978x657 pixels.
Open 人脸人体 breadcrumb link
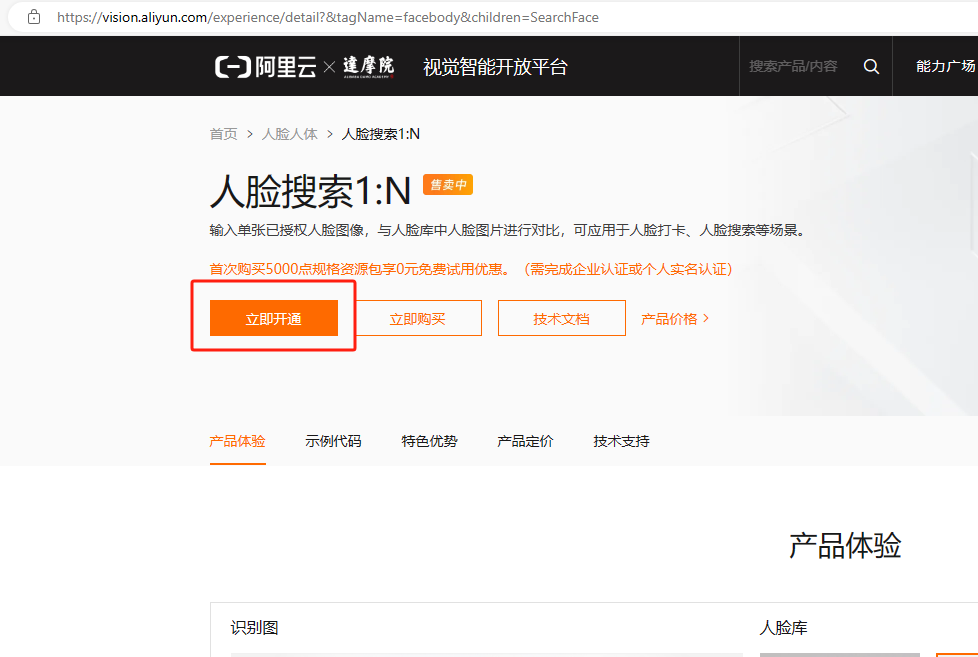point(289,134)
